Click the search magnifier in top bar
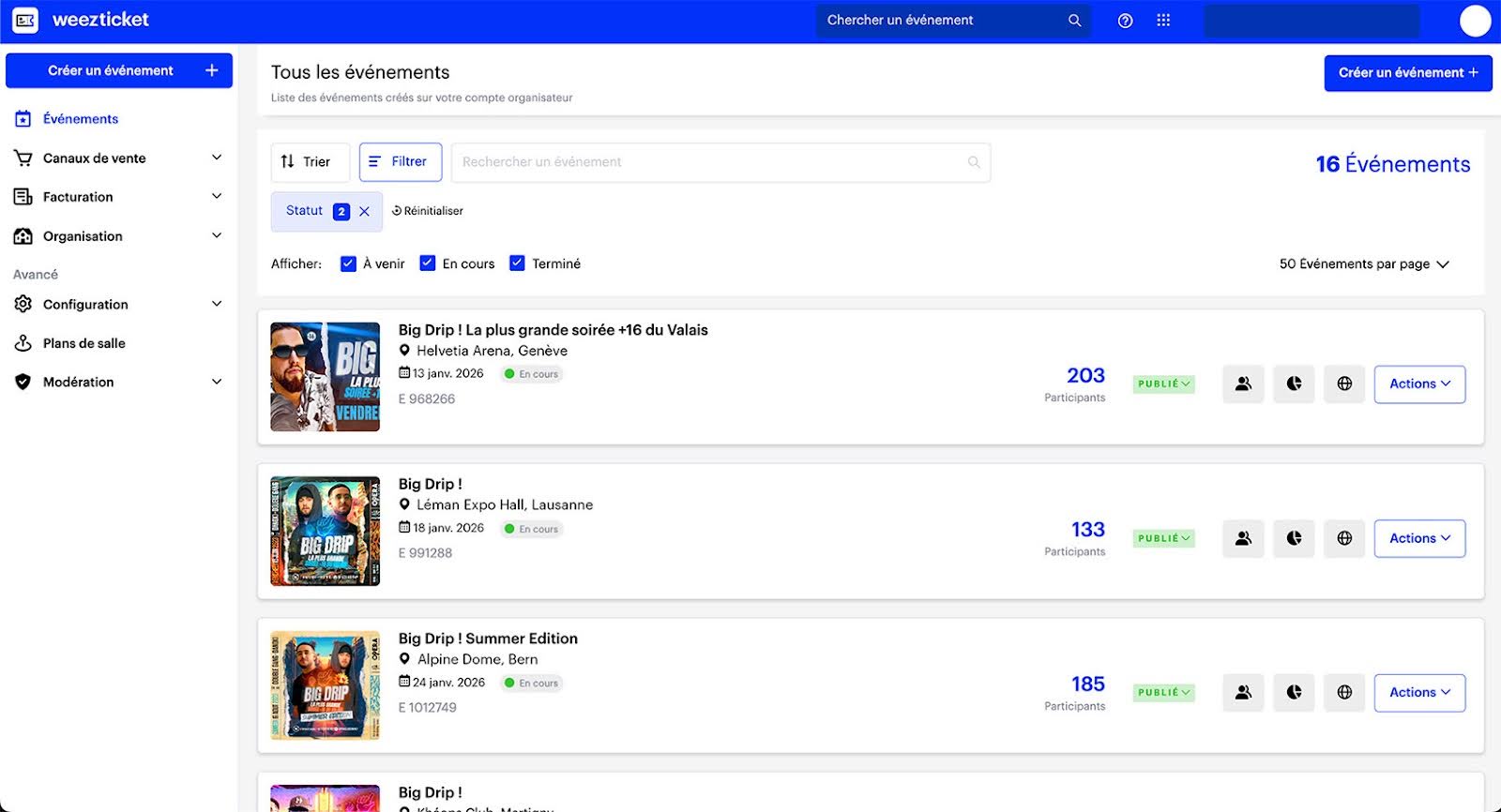Image resolution: width=1501 pixels, height=812 pixels. pyautogui.click(x=1074, y=21)
